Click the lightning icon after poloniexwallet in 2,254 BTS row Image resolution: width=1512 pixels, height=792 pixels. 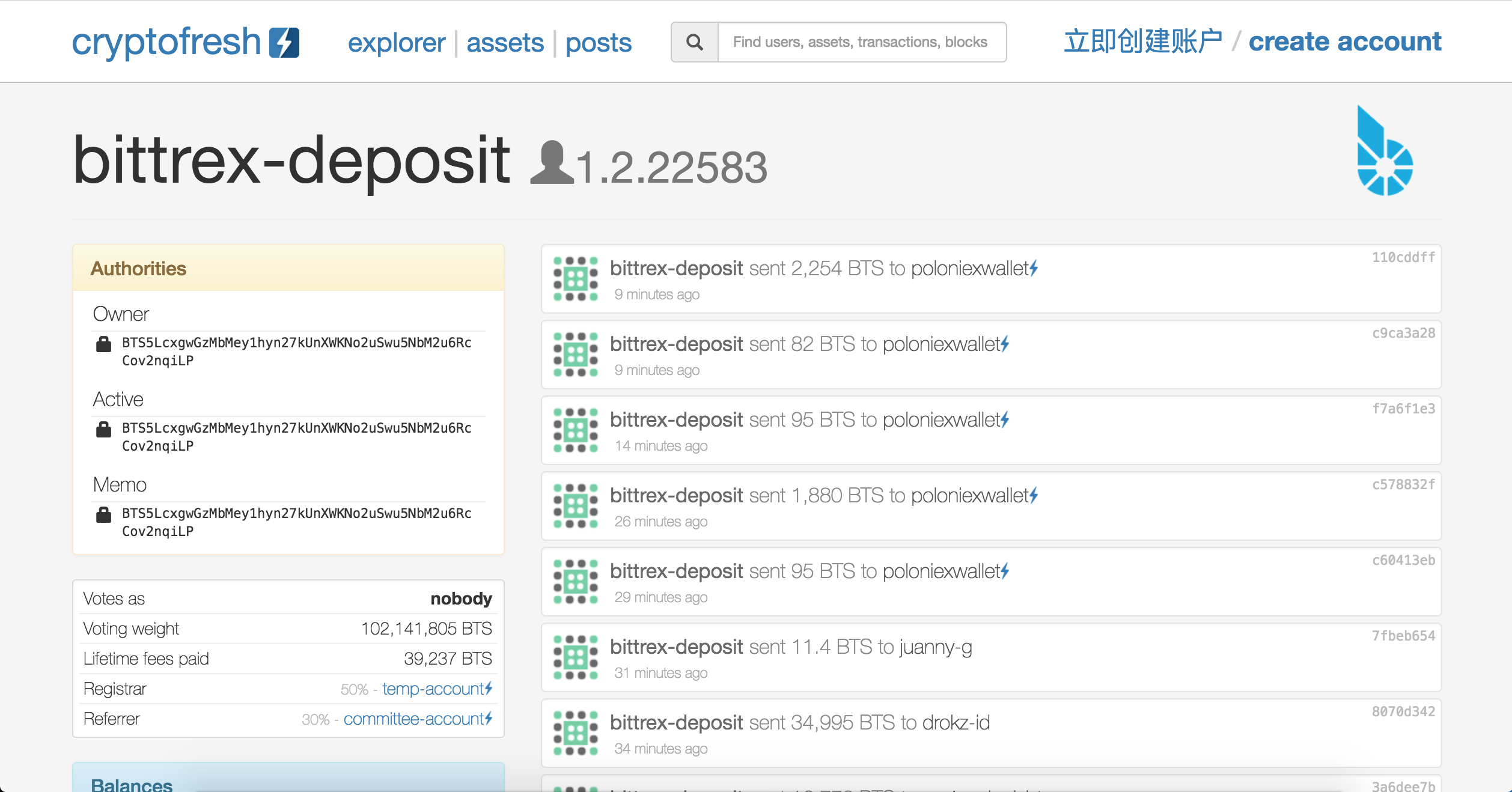1034,269
